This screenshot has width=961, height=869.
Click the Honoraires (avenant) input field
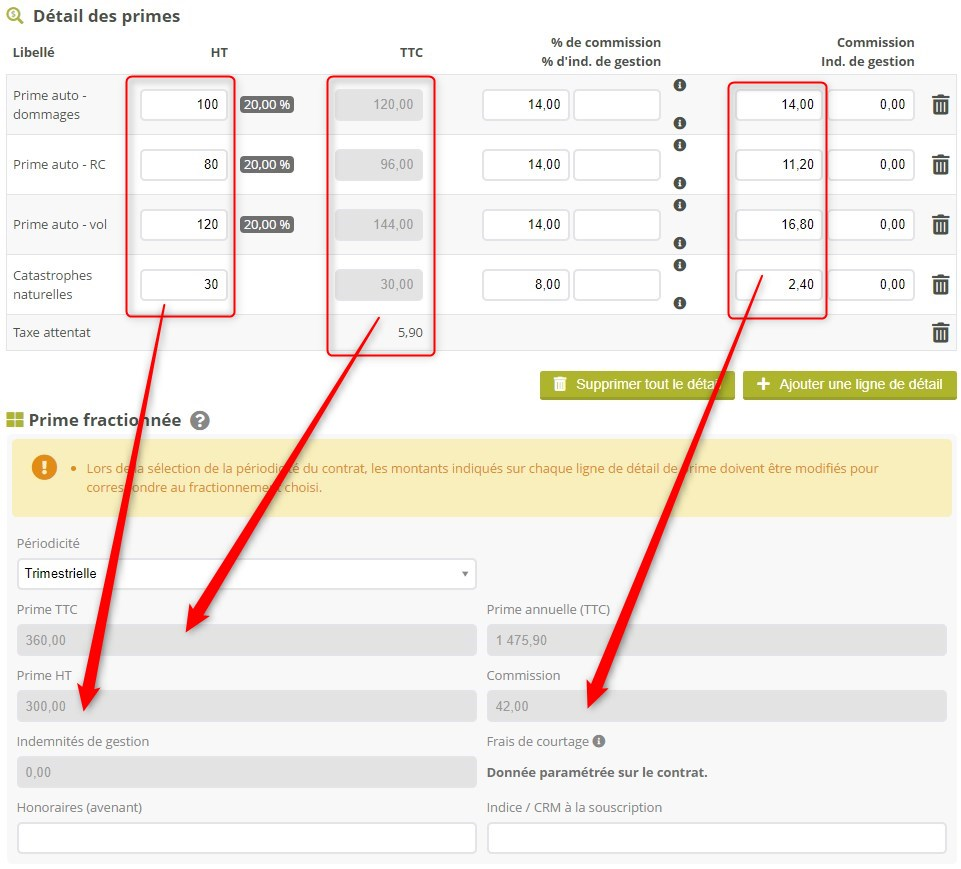click(x=246, y=838)
